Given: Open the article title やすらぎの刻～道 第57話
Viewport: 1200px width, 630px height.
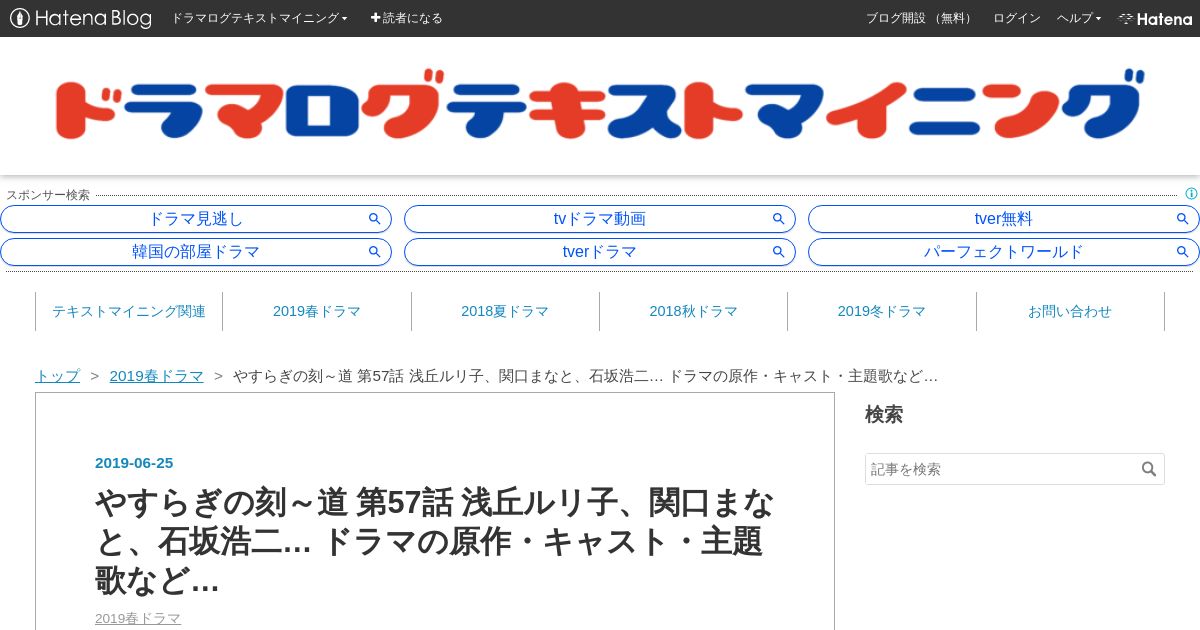Looking at the screenshot, I should (x=434, y=541).
